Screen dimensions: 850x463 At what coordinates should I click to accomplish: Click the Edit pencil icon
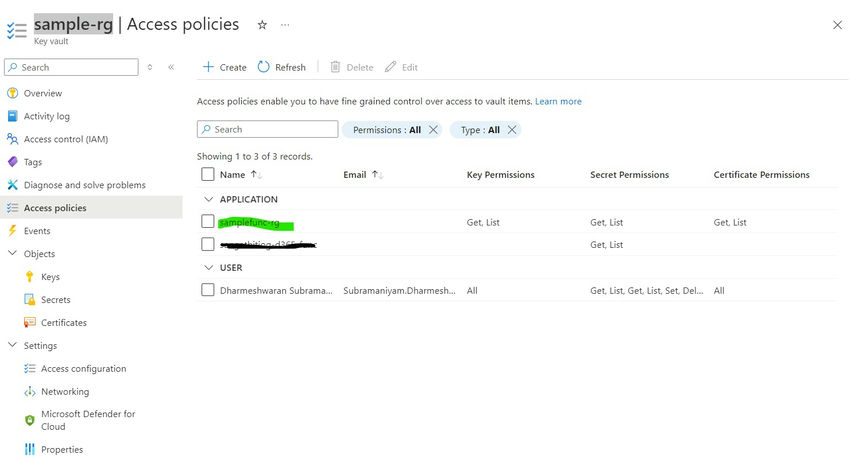(x=390, y=67)
